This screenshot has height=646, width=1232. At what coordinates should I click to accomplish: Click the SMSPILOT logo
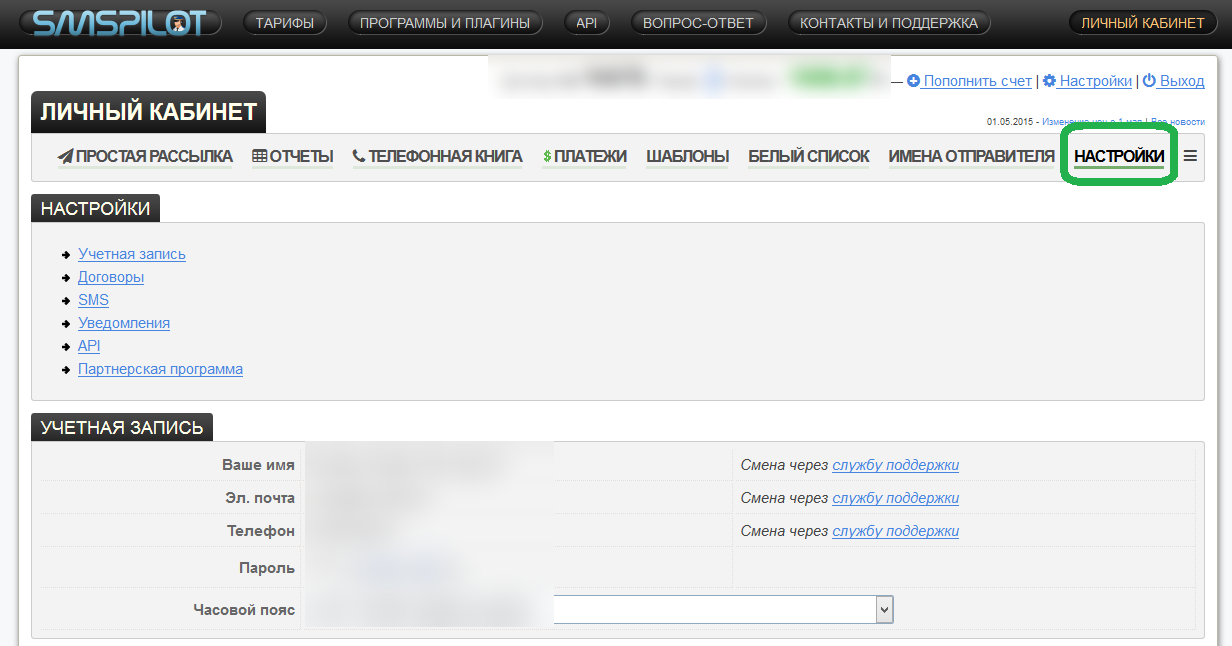coord(119,23)
